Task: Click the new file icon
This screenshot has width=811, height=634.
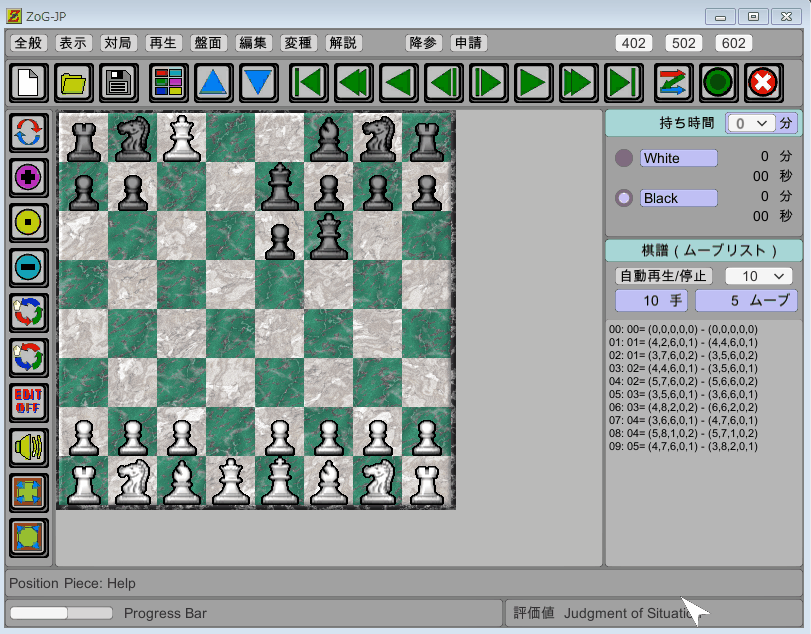Action: [x=29, y=82]
